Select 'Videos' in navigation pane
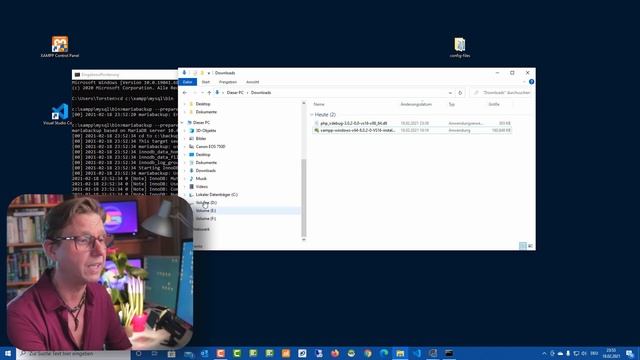This screenshot has height=360, width=640. point(201,187)
